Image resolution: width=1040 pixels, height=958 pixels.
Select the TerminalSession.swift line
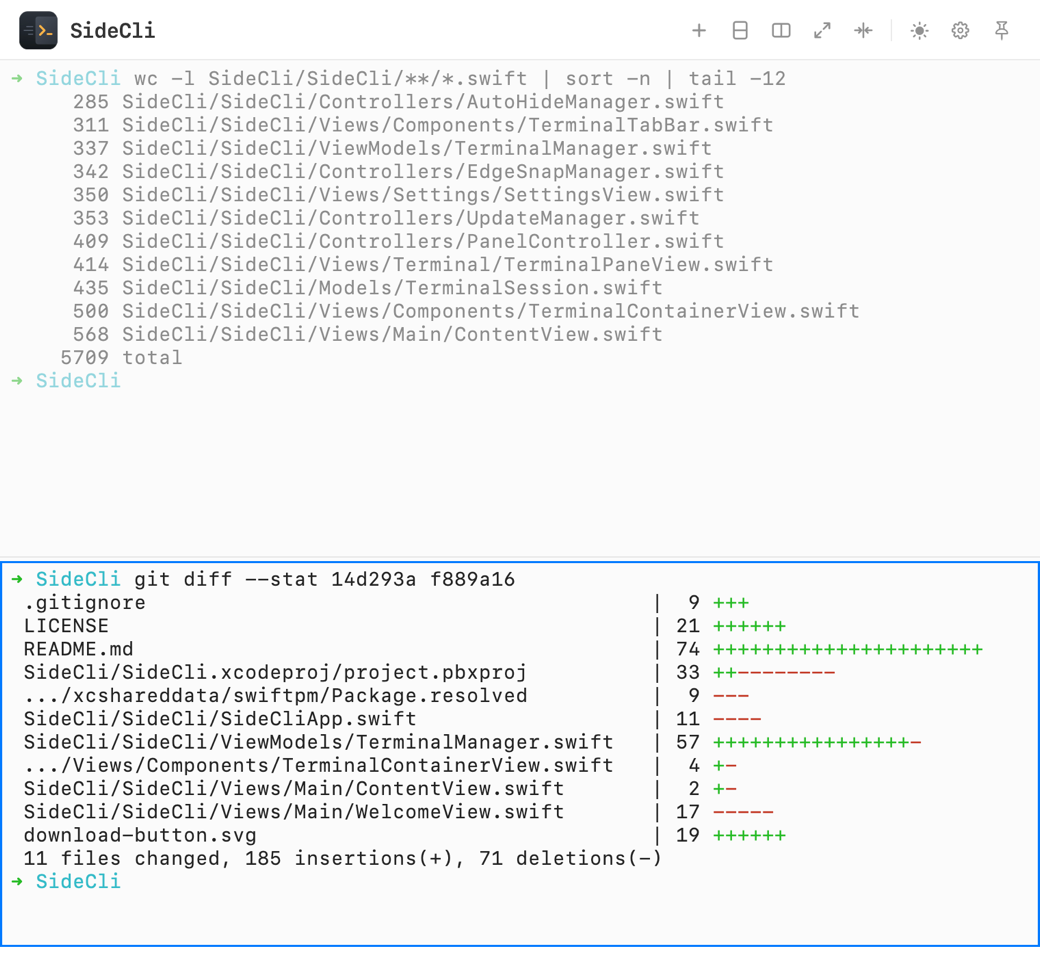tap(367, 288)
